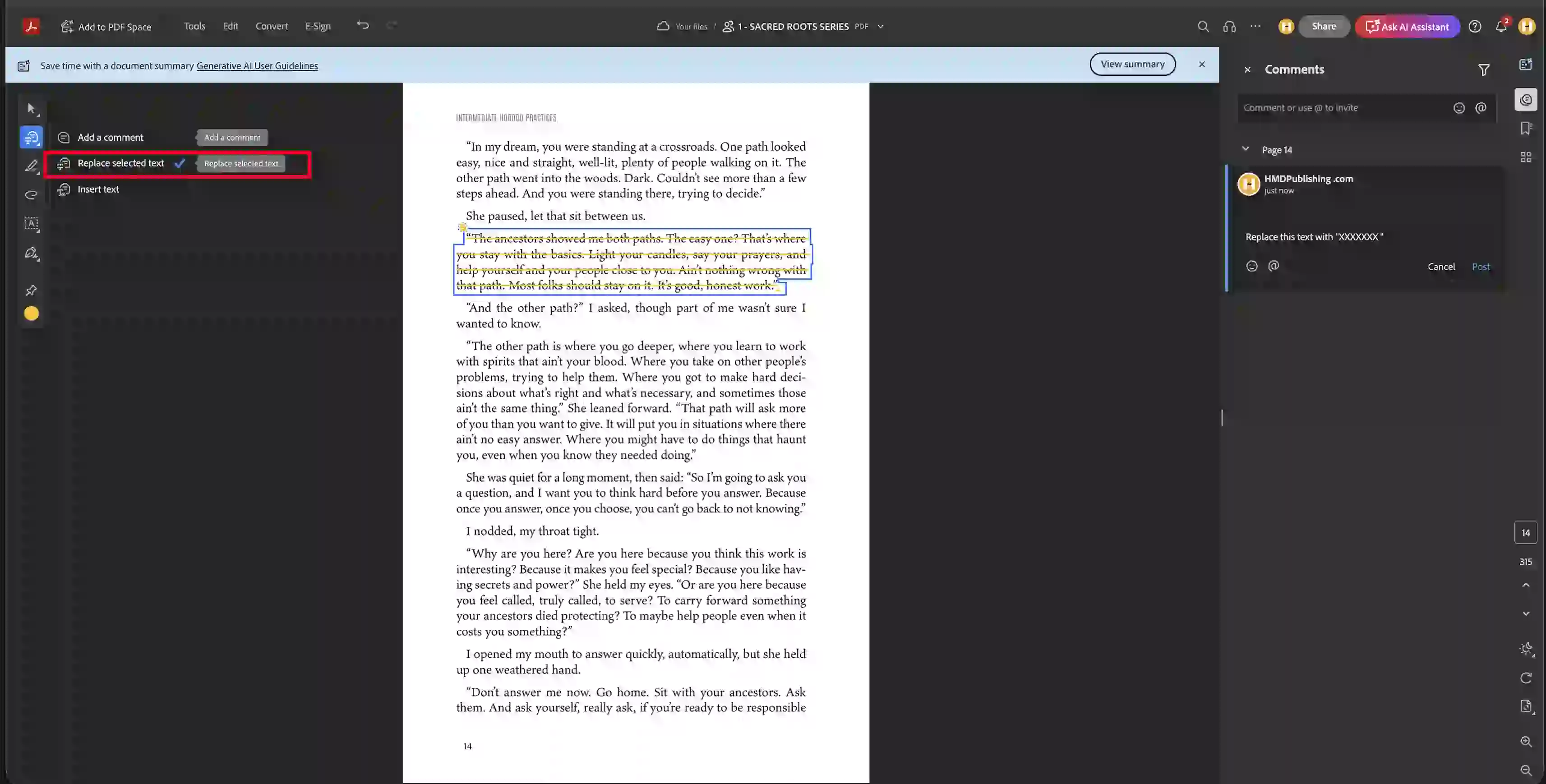The height and width of the screenshot is (784, 1546).
Task: Select the freehand draw loop tool
Action: coord(31,195)
